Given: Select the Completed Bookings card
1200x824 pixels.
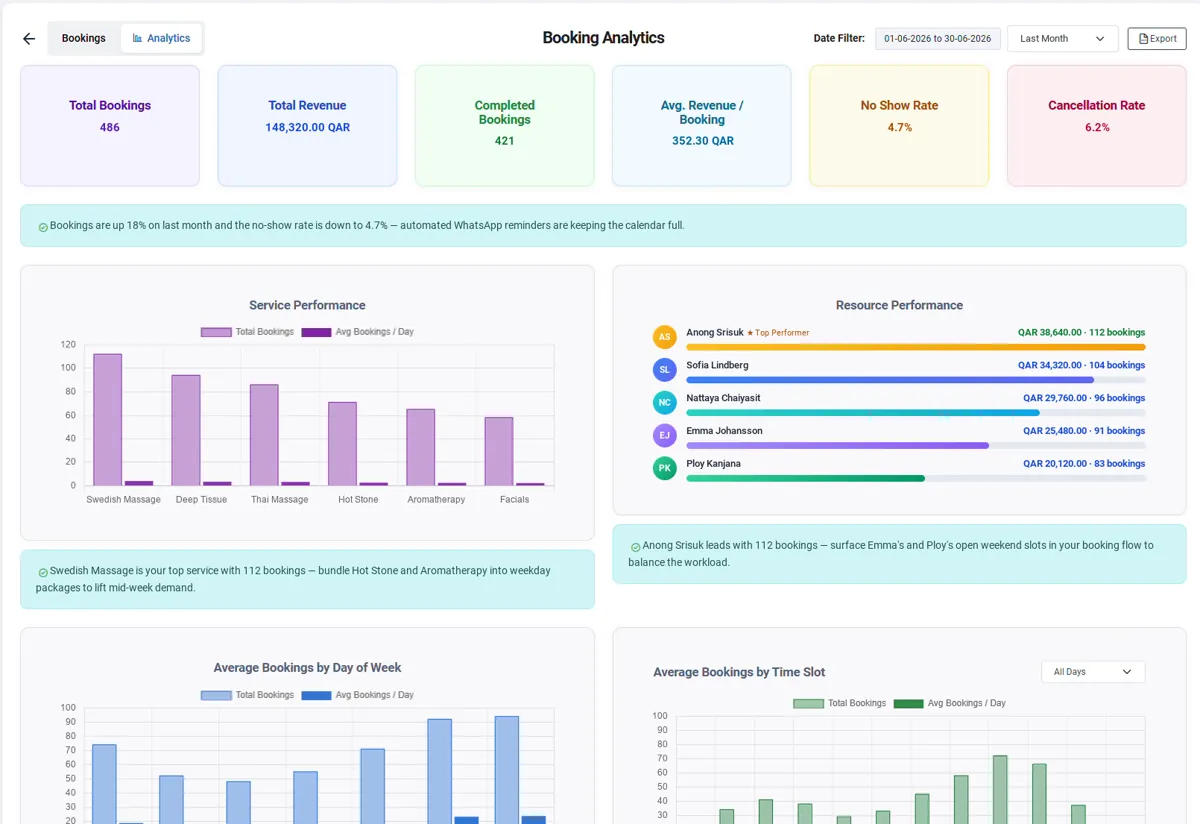Looking at the screenshot, I should pyautogui.click(x=504, y=126).
